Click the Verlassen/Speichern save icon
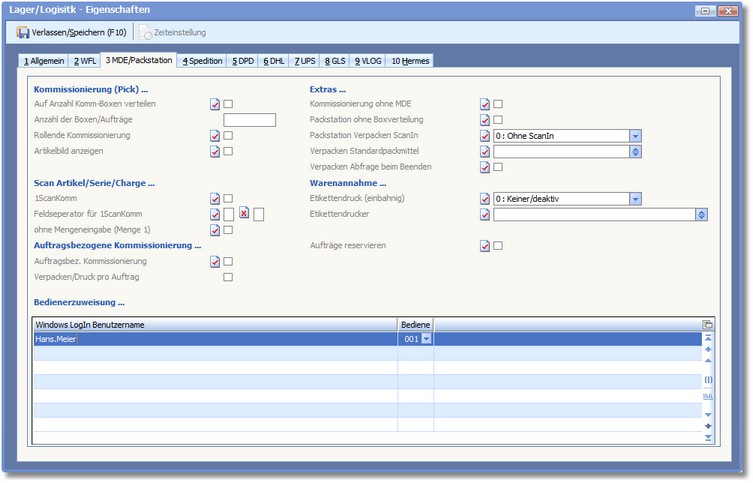Viewport: 753px width, 483px height. [23, 32]
